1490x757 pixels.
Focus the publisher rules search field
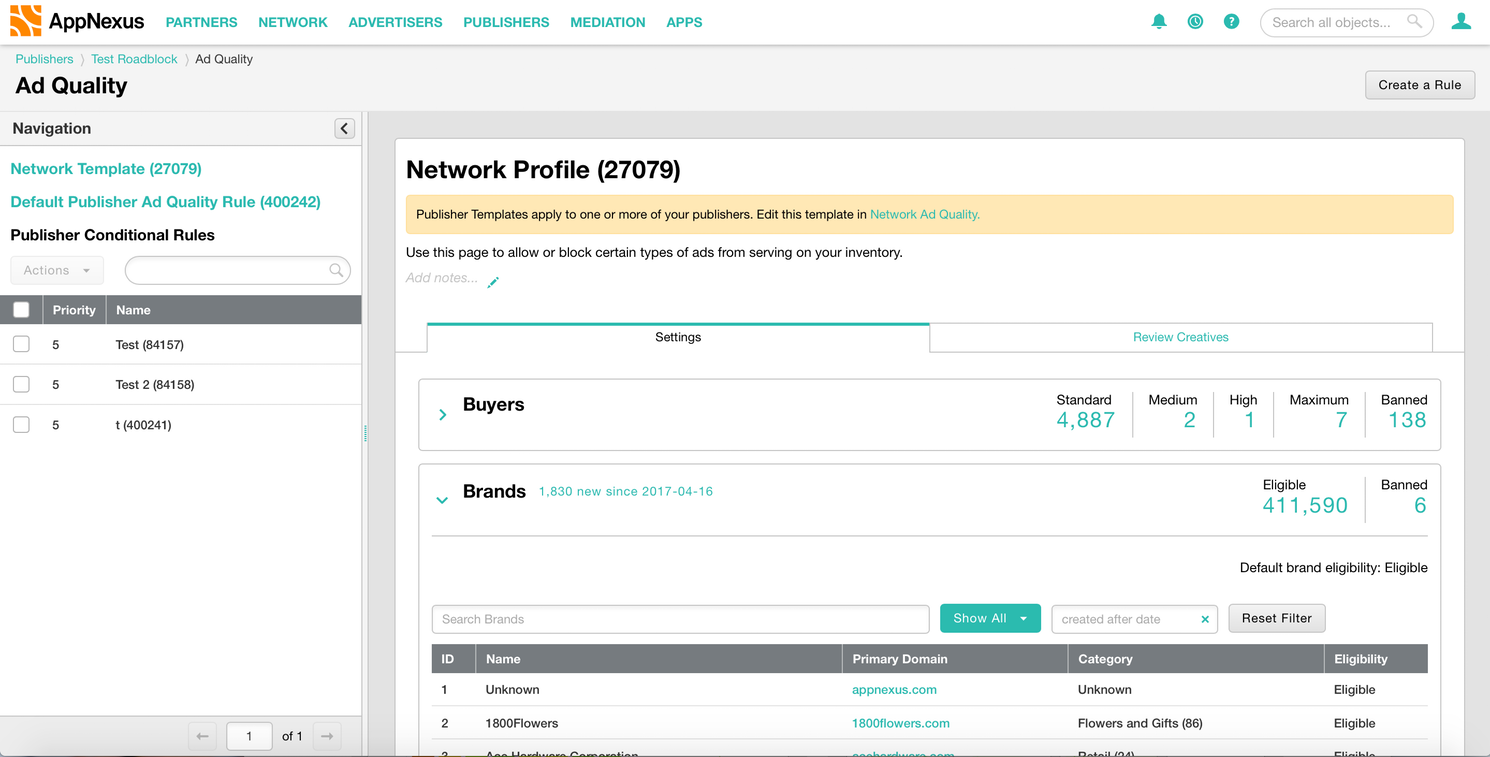[x=238, y=270]
